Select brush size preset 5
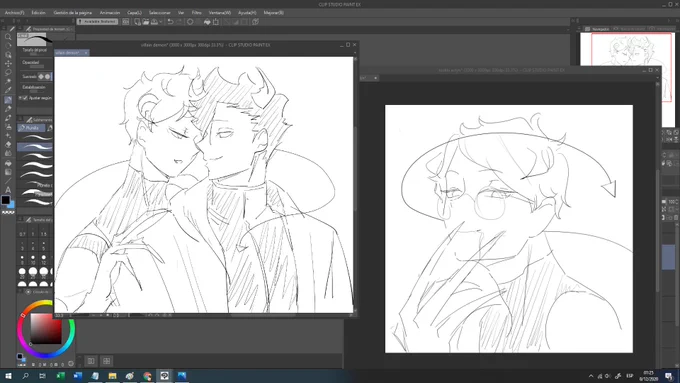Screen dimensions: 680x383 coord(44,246)
